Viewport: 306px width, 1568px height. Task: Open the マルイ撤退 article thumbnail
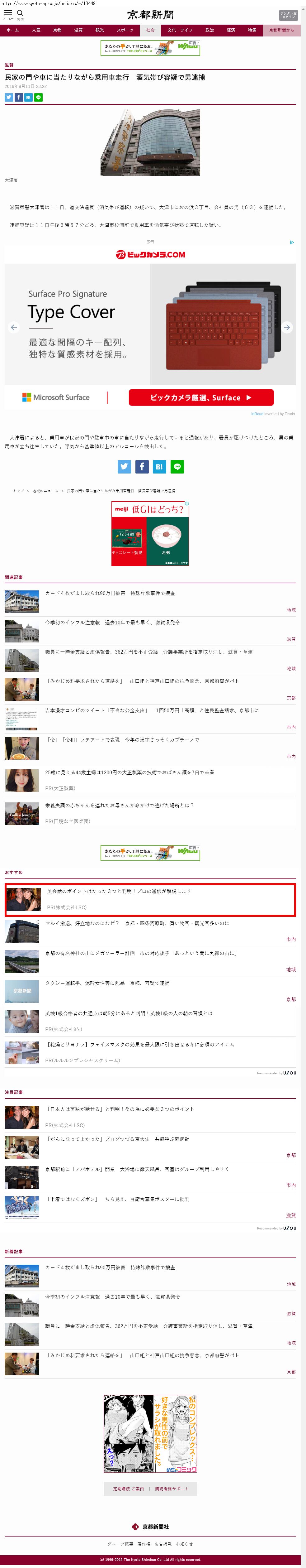pos(22,931)
